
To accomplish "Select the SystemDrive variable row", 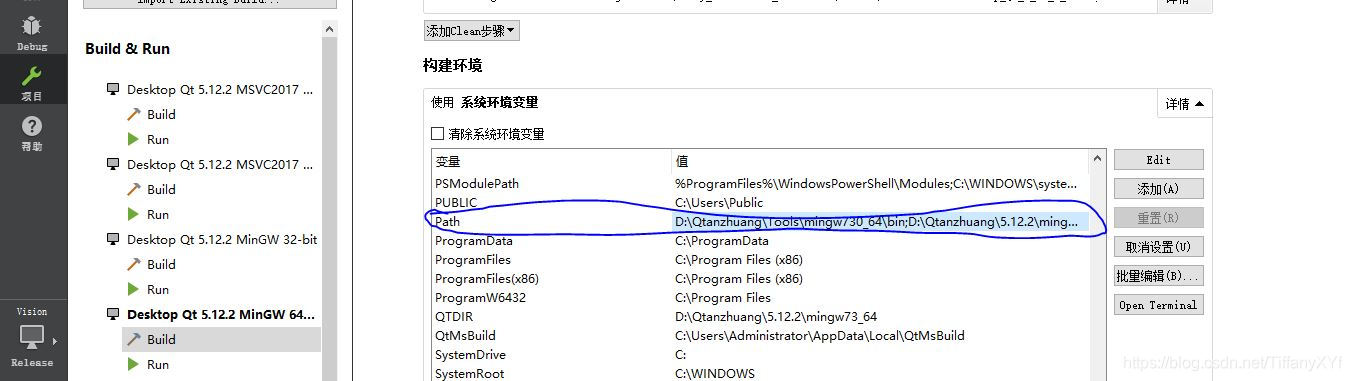I will tap(759, 355).
